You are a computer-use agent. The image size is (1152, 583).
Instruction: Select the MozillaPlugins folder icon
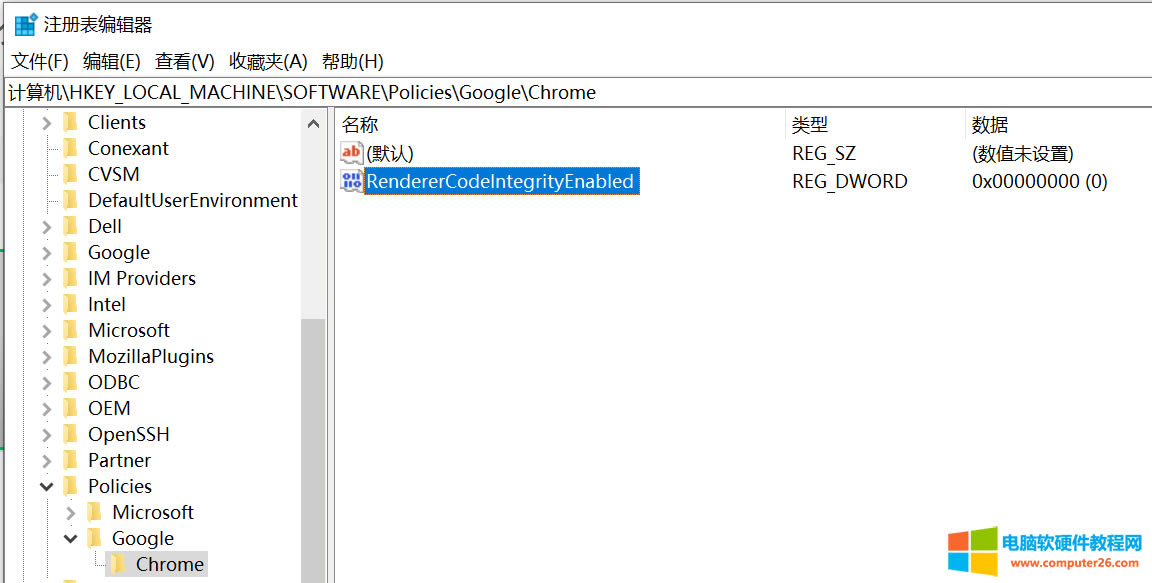[71, 356]
